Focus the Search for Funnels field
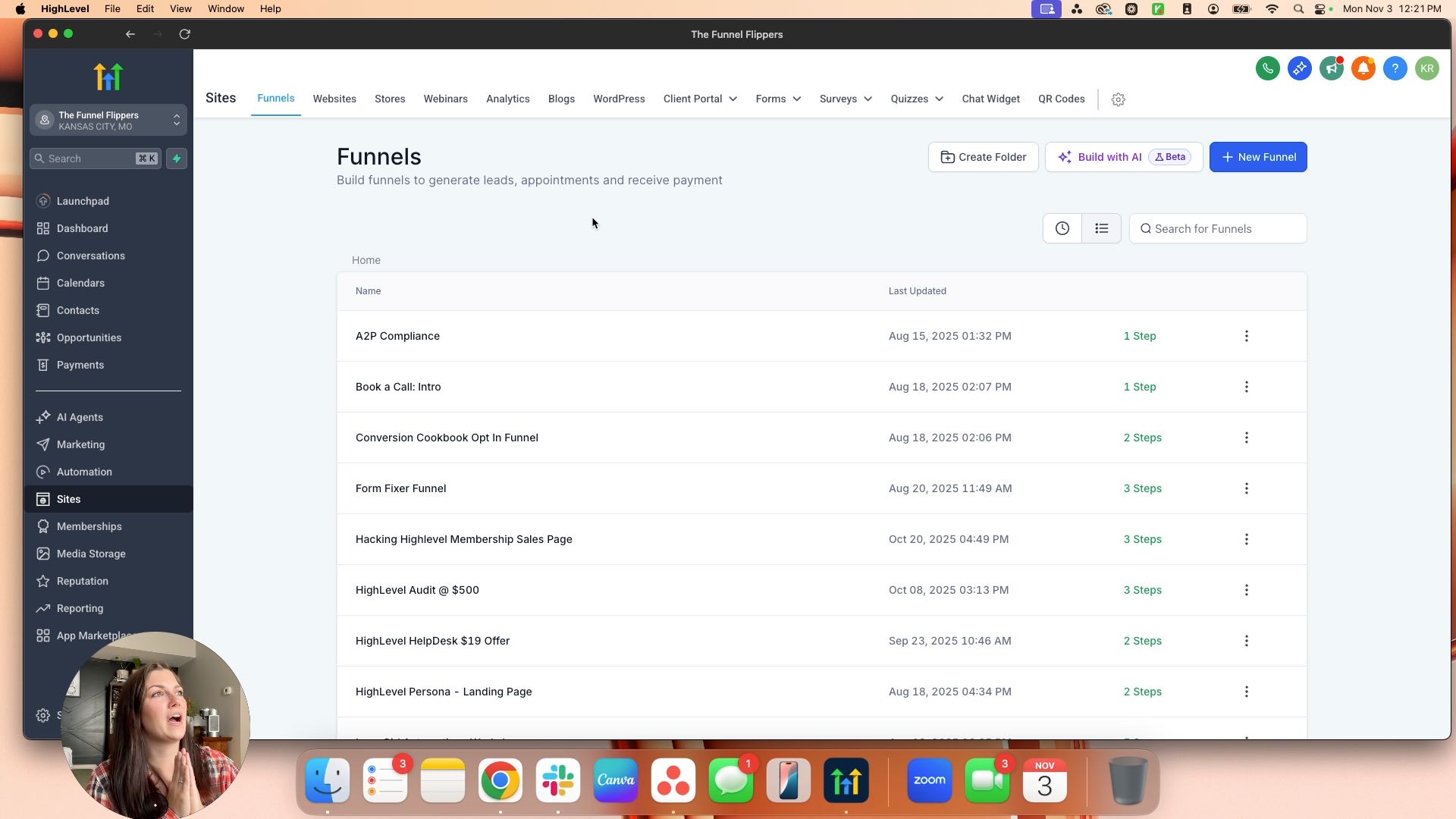This screenshot has width=1456, height=819. (x=1218, y=228)
